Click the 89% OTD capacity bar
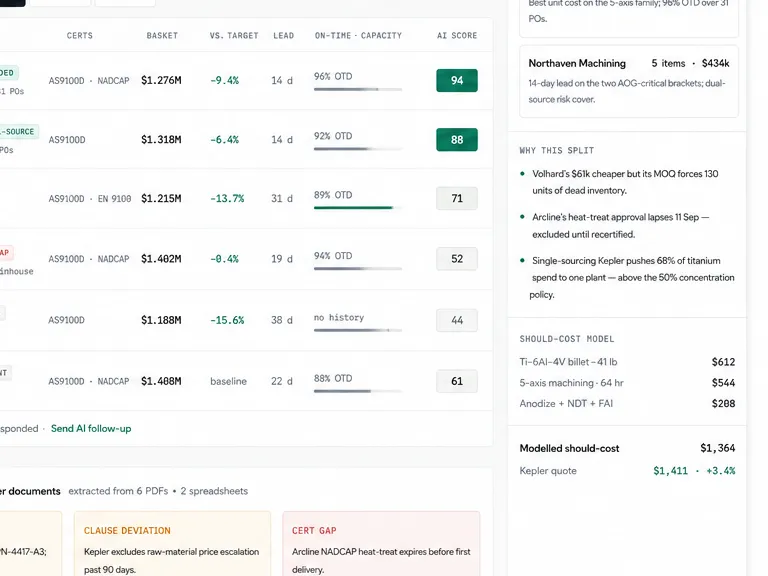This screenshot has width=768, height=576. pos(358,208)
